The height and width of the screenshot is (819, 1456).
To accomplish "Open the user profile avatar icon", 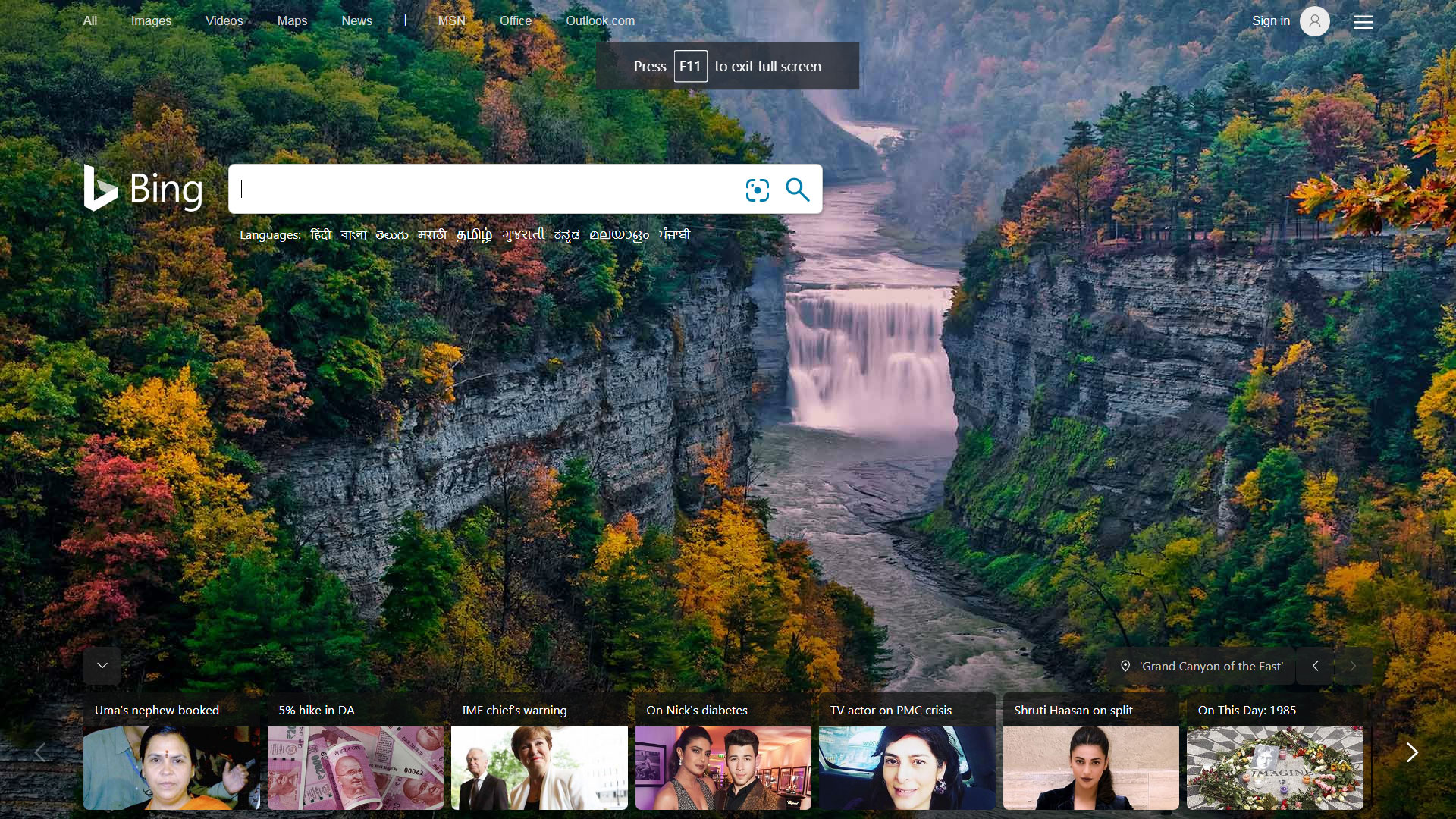I will pos(1315,21).
